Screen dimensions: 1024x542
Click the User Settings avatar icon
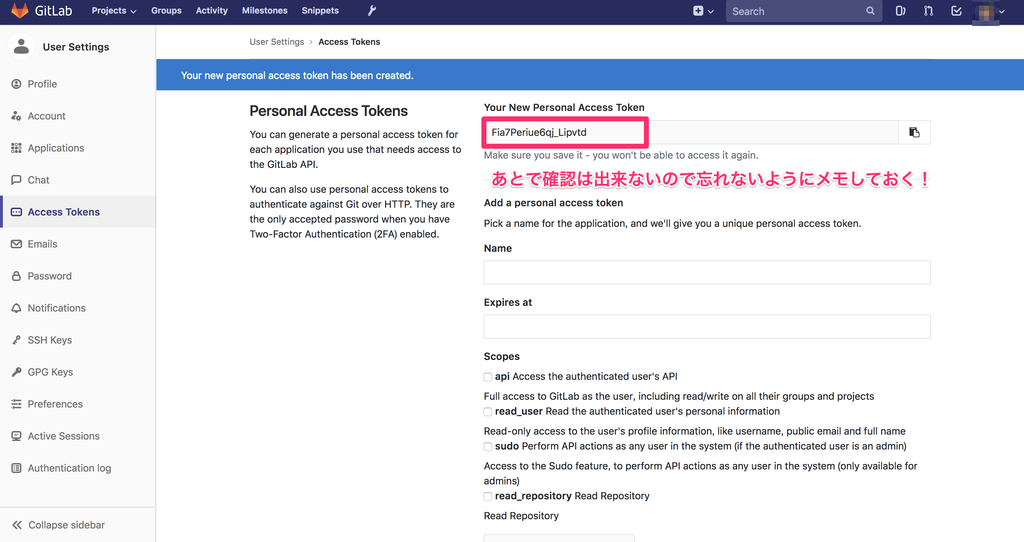(22, 46)
